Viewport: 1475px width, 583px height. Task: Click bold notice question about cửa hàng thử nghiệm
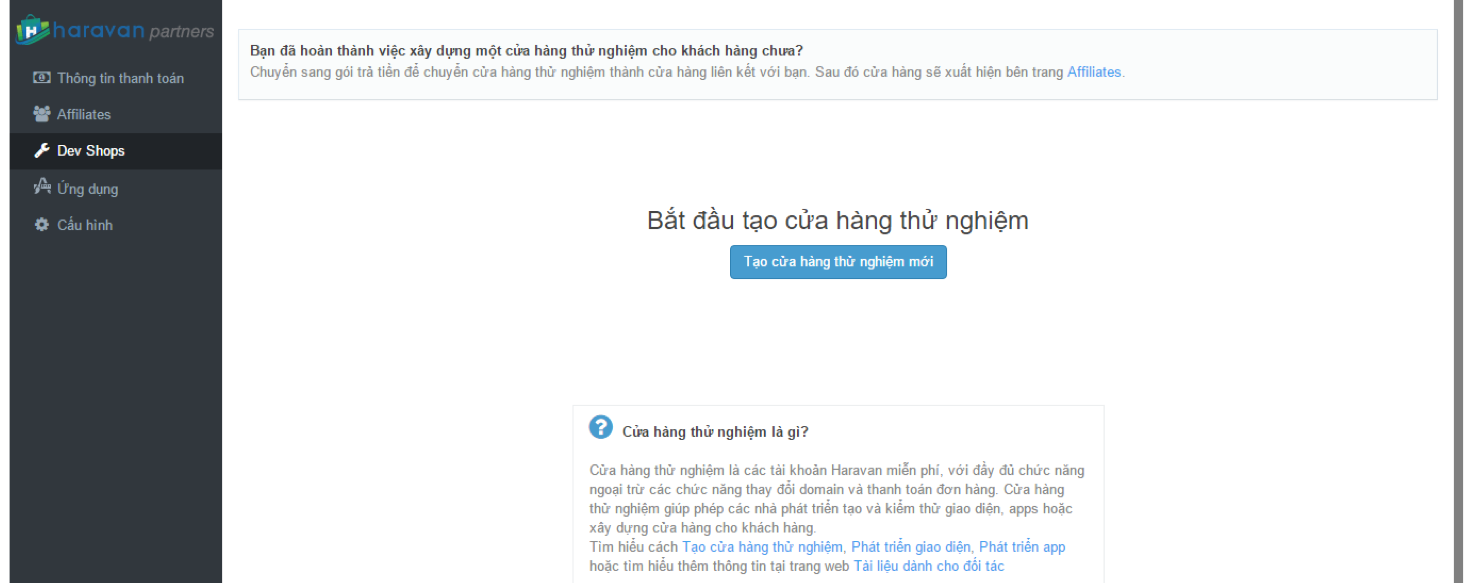(527, 50)
